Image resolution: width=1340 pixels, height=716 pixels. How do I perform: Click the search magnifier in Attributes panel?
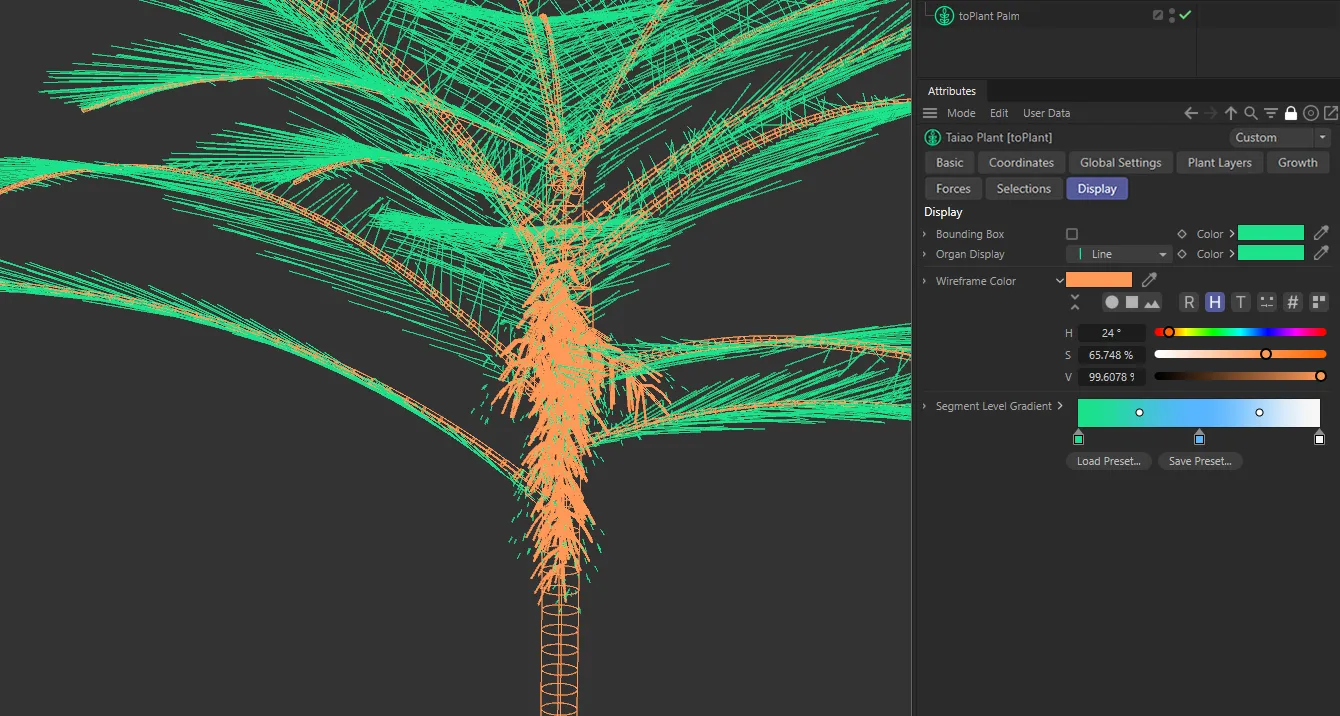[x=1250, y=113]
